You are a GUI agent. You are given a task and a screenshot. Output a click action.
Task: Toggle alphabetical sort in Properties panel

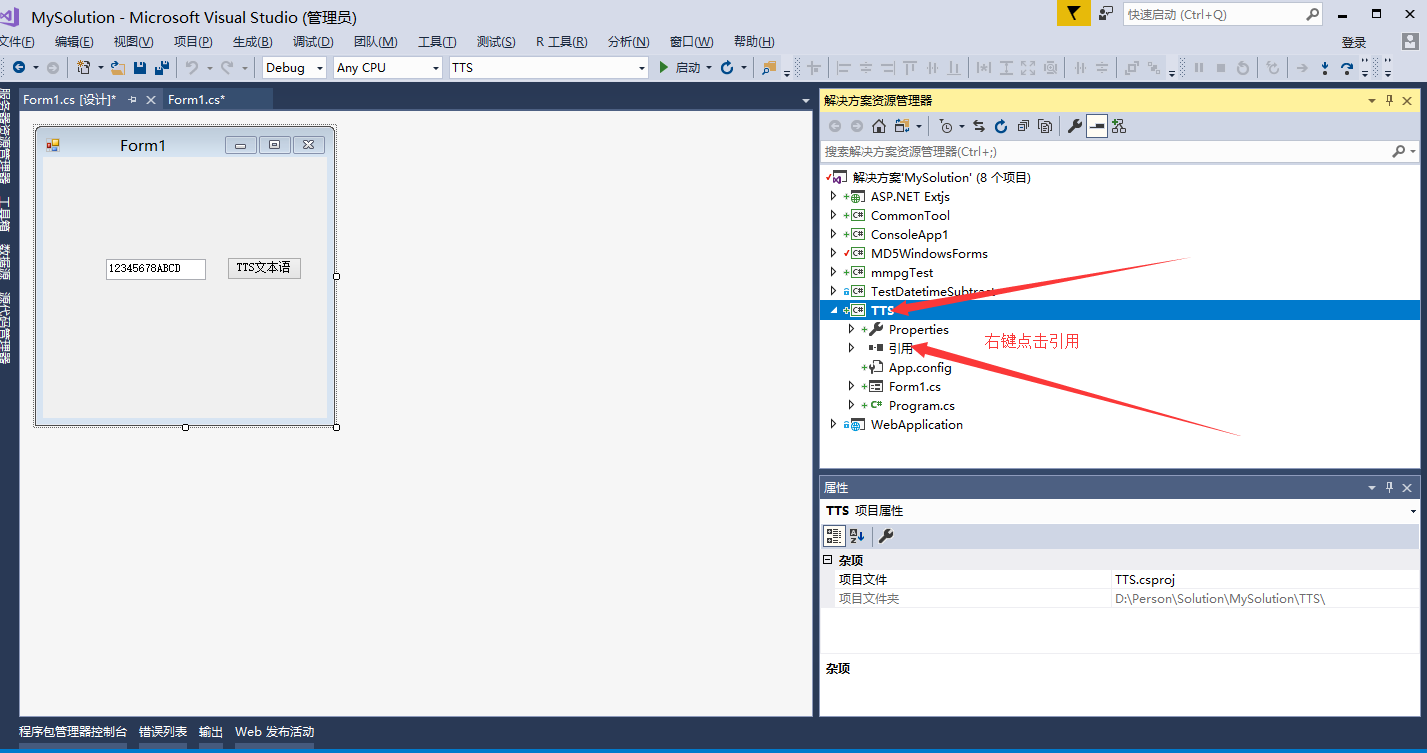857,536
